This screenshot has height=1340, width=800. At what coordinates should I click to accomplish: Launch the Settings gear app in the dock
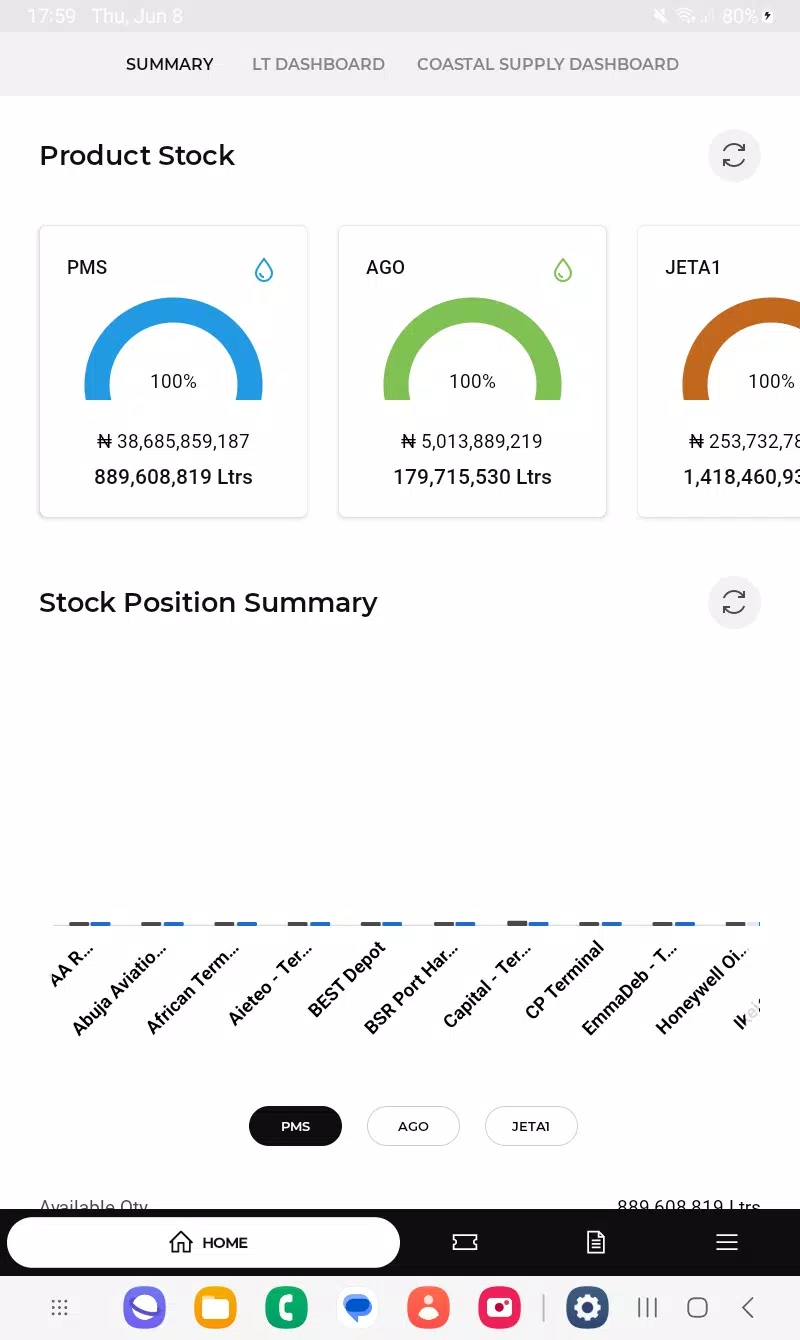[x=587, y=1307]
